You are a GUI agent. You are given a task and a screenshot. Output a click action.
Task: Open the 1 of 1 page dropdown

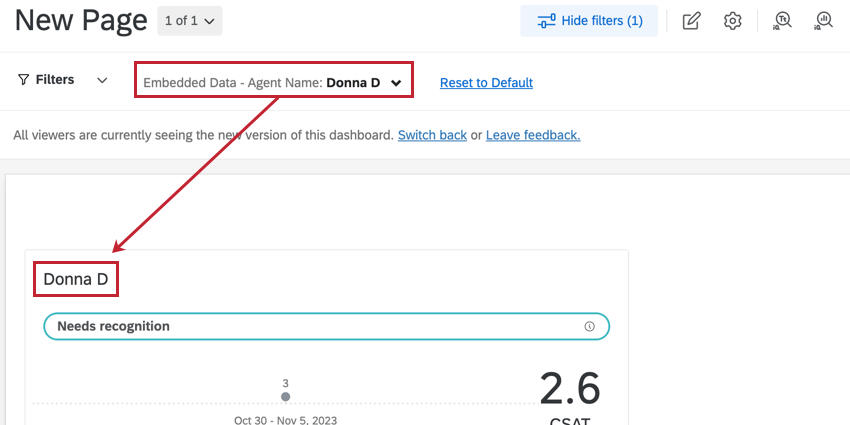point(190,21)
